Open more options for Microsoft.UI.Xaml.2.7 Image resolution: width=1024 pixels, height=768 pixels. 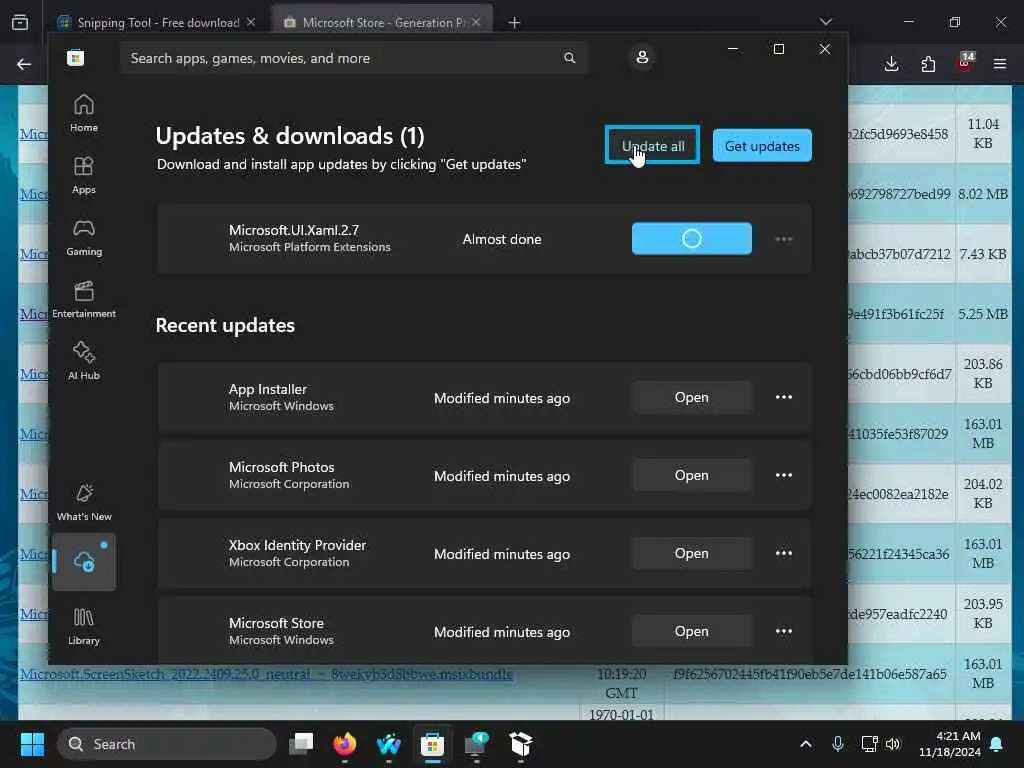[784, 239]
